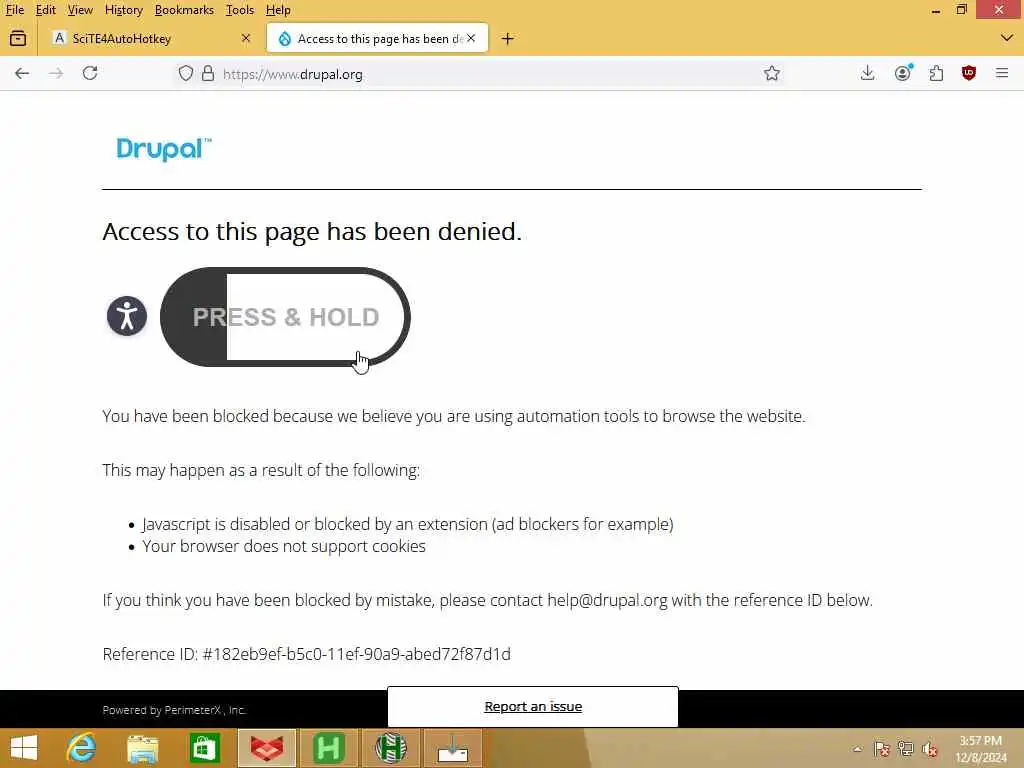This screenshot has width=1024, height=768.
Task: Open the download tray taskbar icon
Action: tap(453, 748)
